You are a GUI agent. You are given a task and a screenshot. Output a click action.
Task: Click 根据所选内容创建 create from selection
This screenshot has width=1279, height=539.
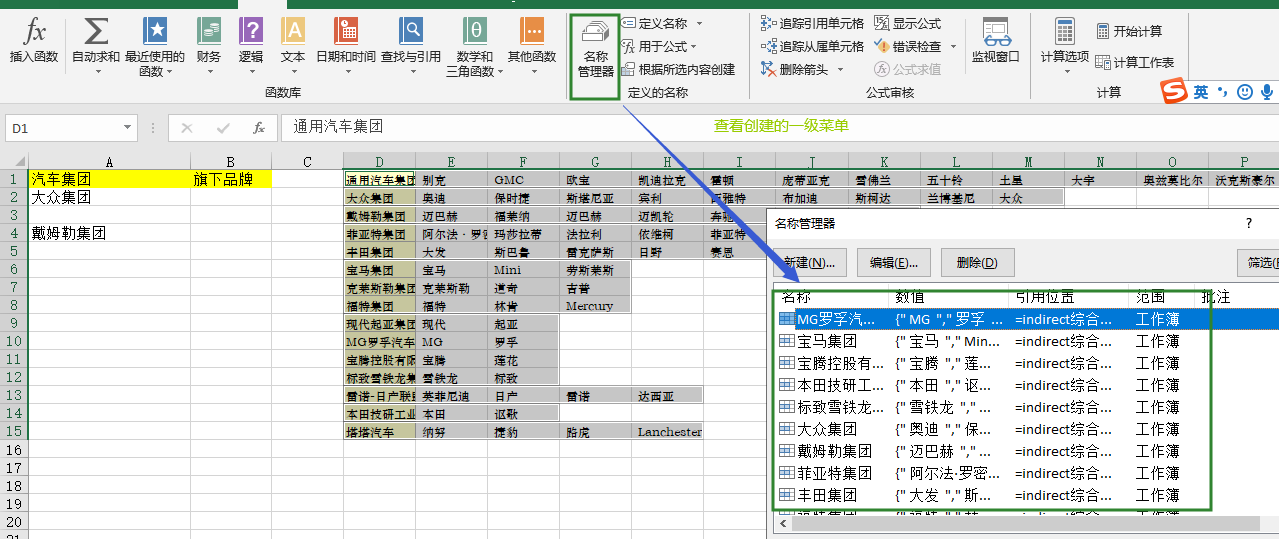point(678,69)
